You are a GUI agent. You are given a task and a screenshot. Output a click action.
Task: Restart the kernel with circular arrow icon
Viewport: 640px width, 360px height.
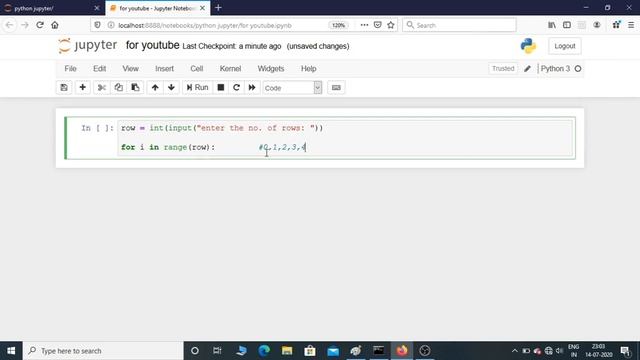pyautogui.click(x=236, y=87)
